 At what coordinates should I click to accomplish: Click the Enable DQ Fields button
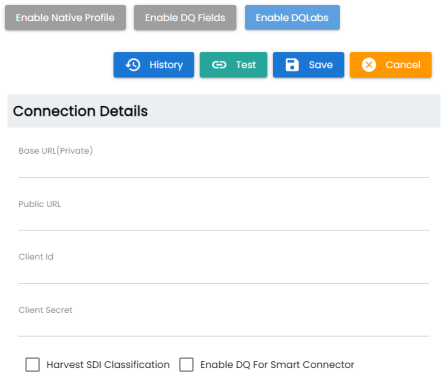185,18
